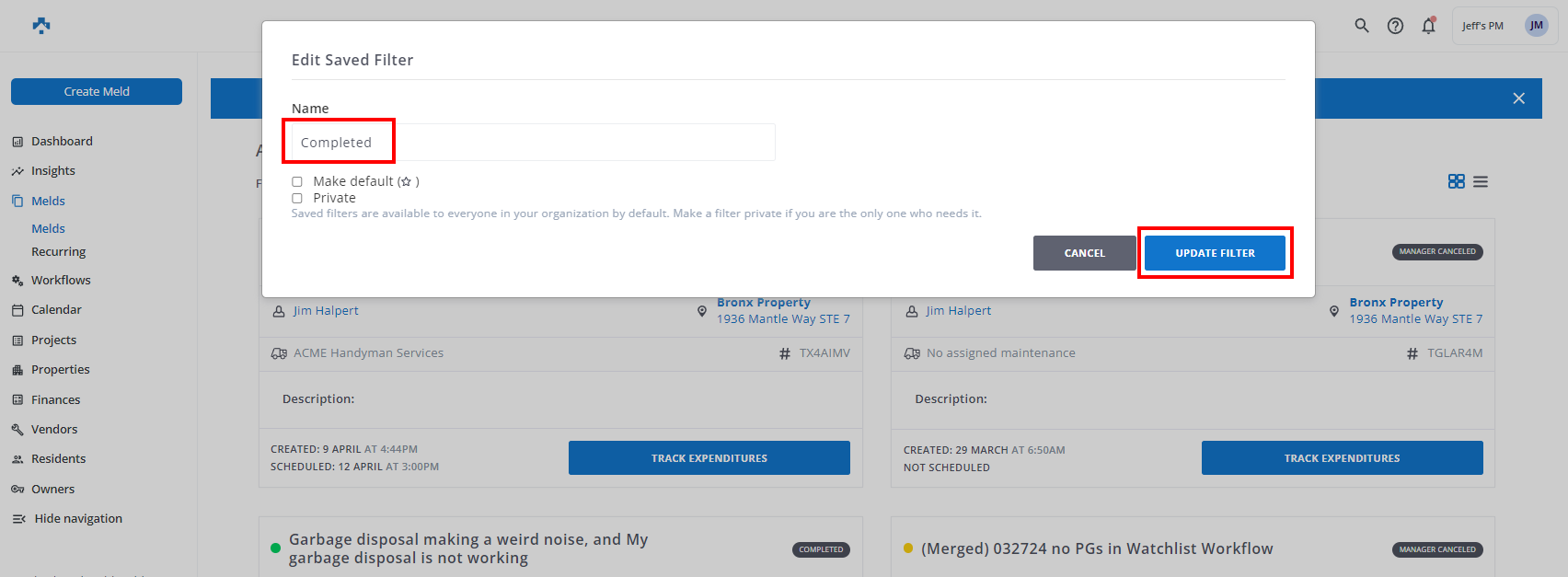This screenshot has height=577, width=1568.
Task: Switch to grid card view icon
Action: click(x=1456, y=181)
